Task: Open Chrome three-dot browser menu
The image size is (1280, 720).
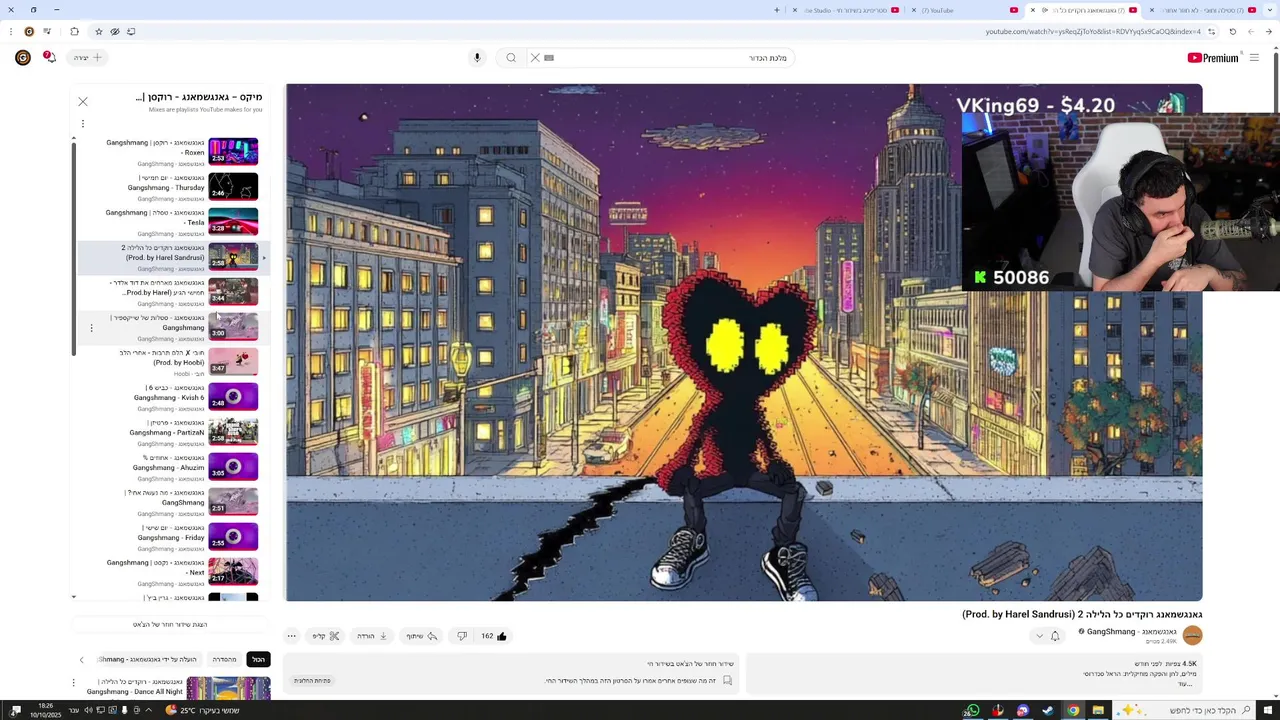Action: point(10,32)
